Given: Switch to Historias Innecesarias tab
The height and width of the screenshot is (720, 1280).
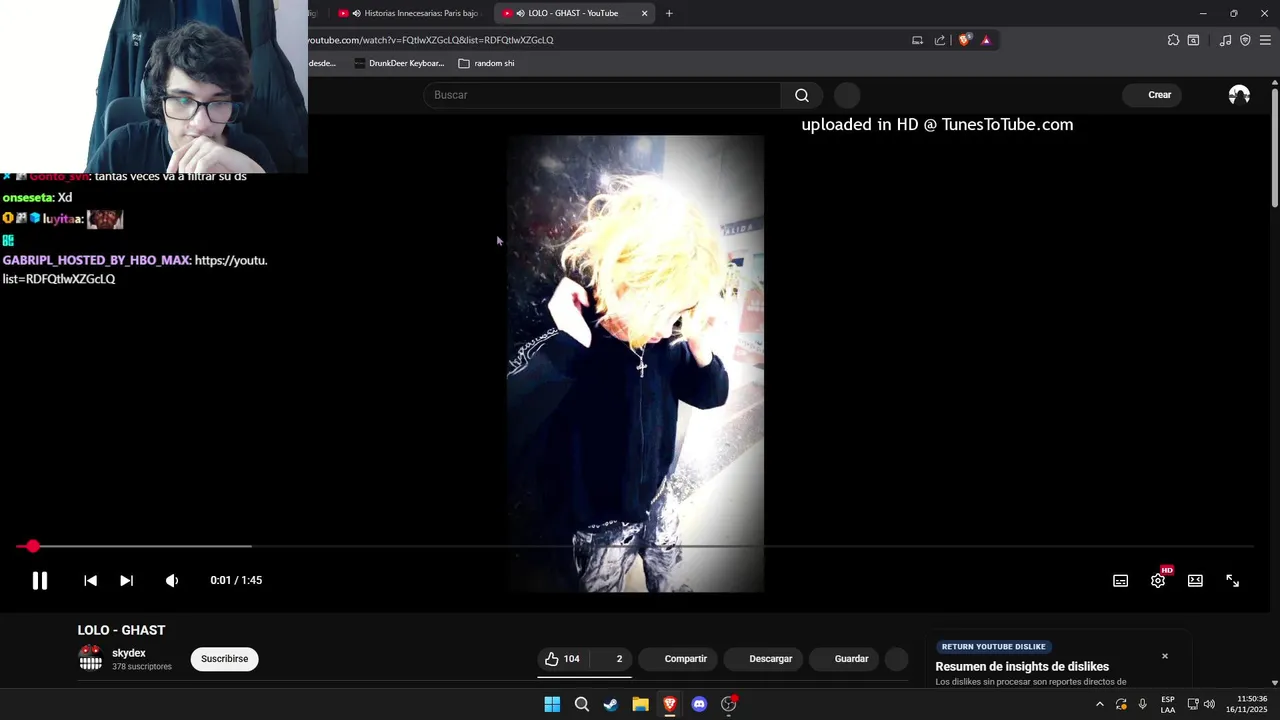Looking at the screenshot, I should (x=410, y=13).
